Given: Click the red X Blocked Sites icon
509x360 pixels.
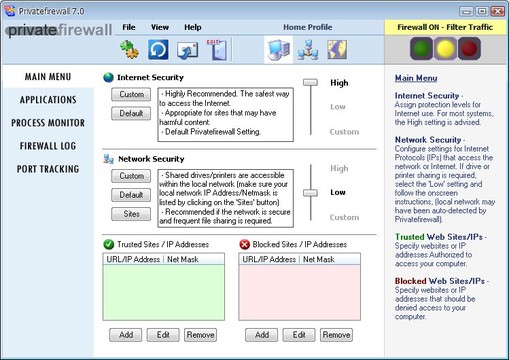Looking at the screenshot, I should point(245,244).
